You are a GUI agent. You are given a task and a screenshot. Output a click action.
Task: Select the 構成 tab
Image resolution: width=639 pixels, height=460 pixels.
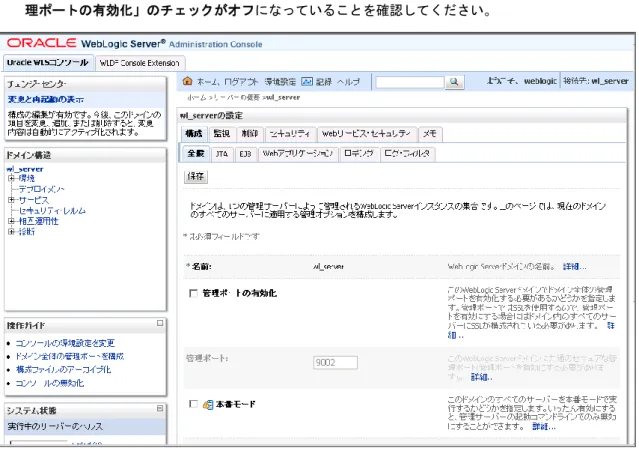click(x=194, y=134)
